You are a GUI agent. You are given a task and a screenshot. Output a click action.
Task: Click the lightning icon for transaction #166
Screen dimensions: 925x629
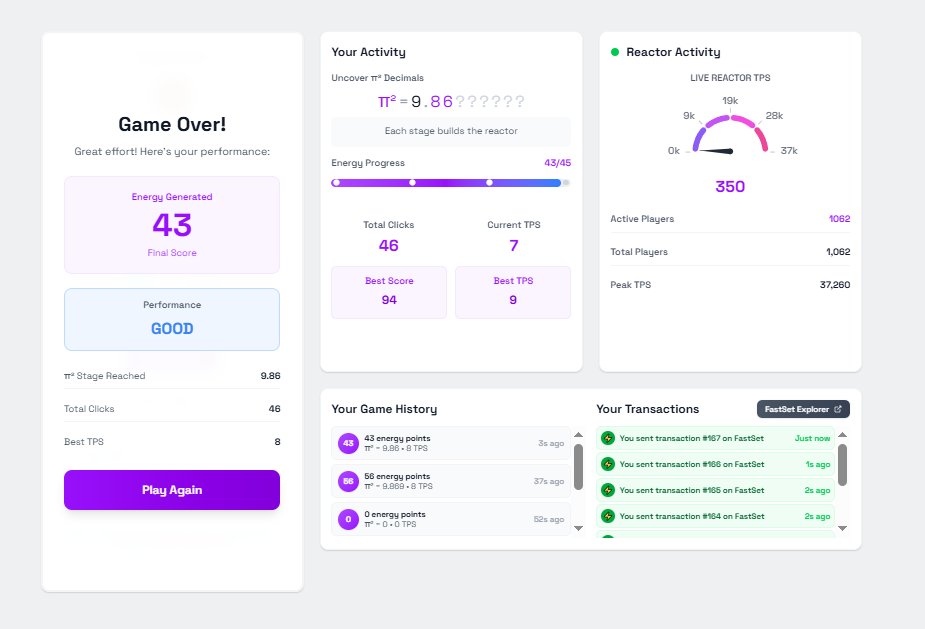tap(608, 464)
